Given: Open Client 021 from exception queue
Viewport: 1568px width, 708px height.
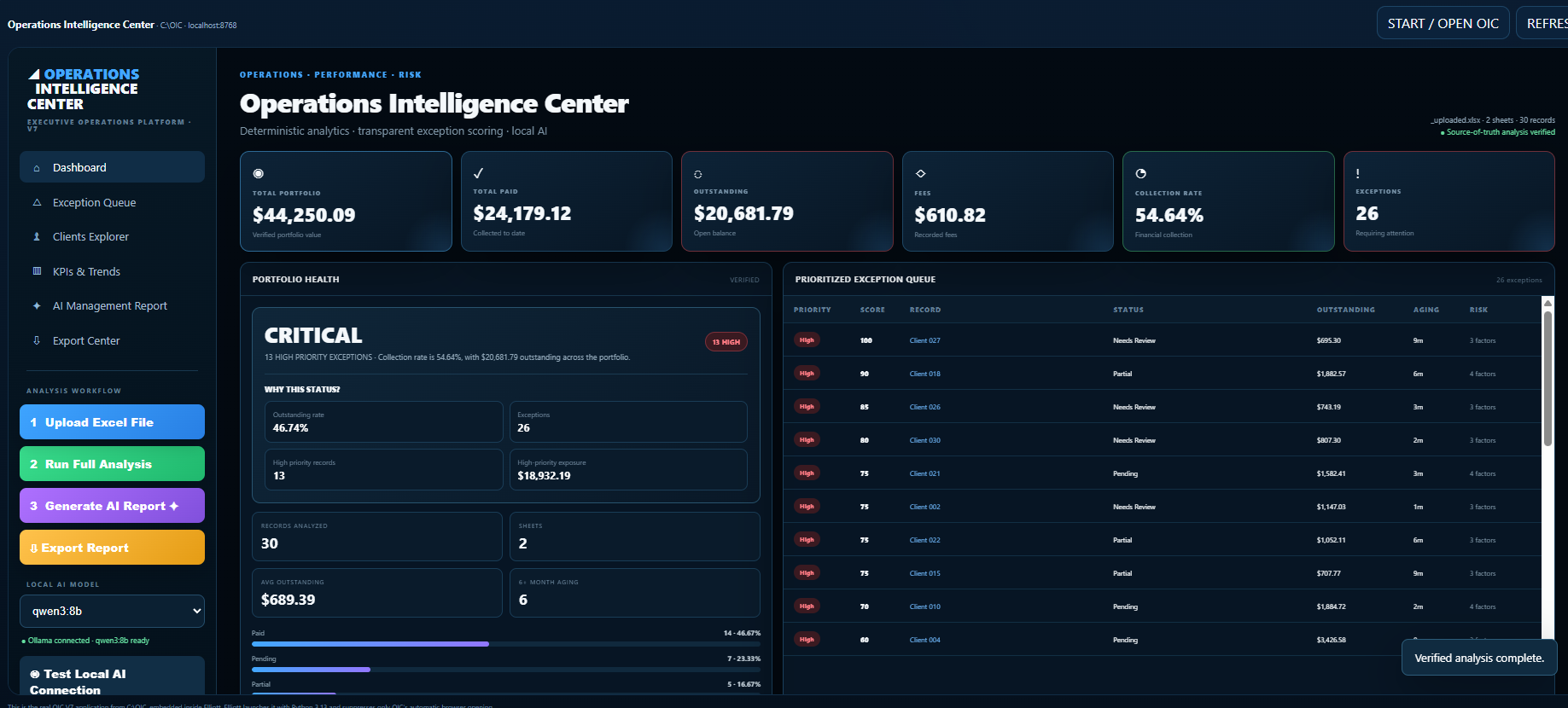Looking at the screenshot, I should point(924,473).
